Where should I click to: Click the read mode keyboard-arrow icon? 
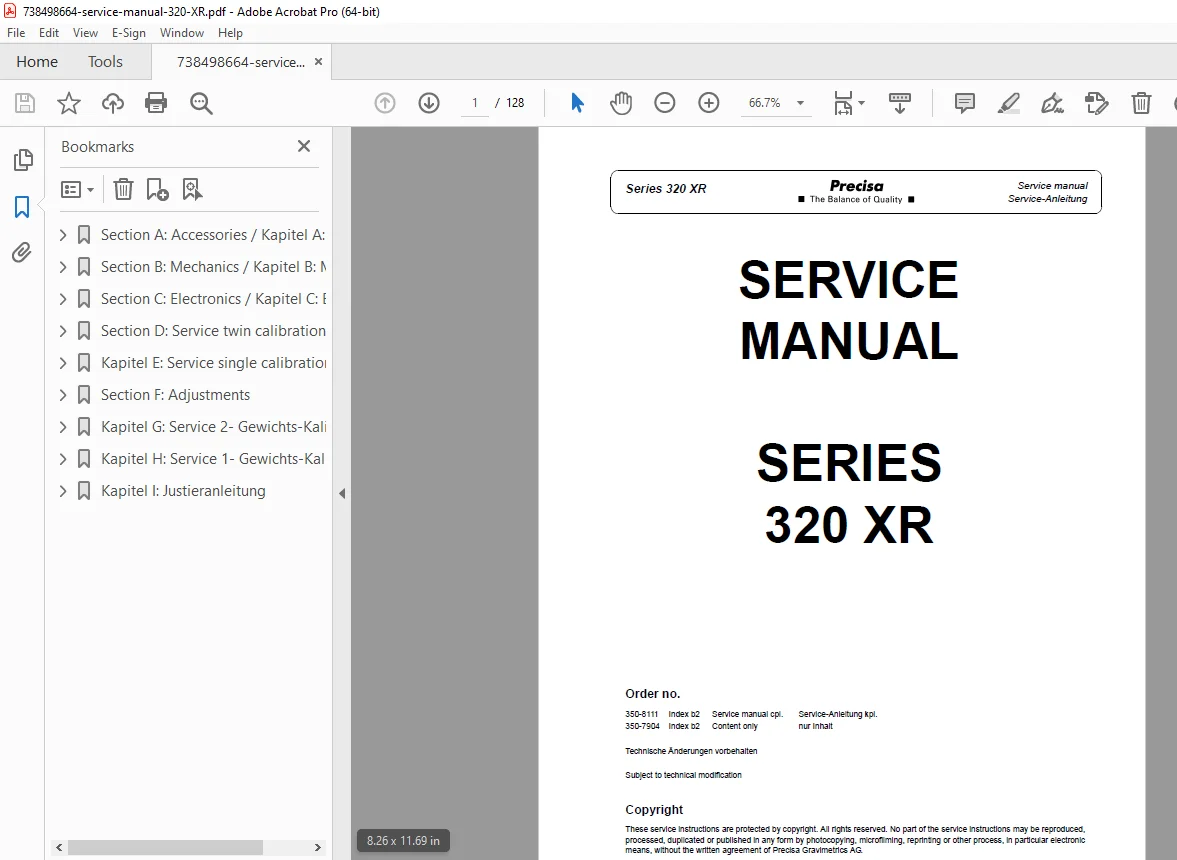(x=899, y=103)
